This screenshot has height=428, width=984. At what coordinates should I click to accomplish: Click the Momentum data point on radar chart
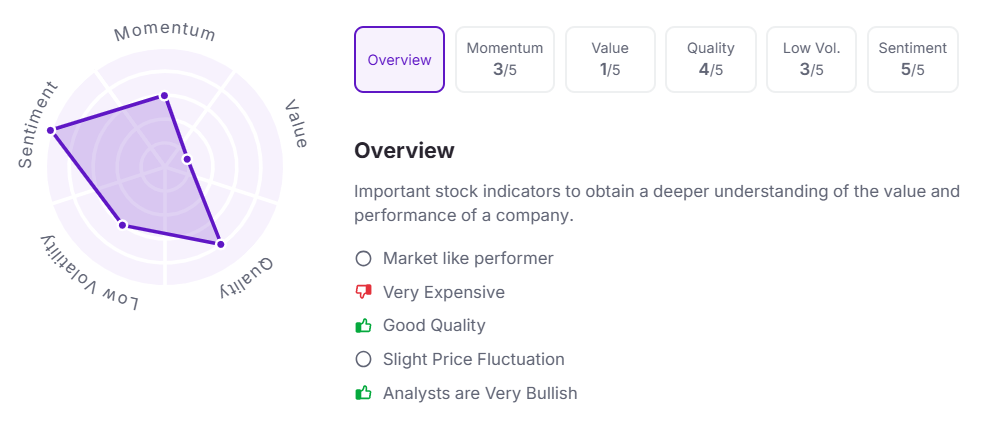tap(165, 96)
